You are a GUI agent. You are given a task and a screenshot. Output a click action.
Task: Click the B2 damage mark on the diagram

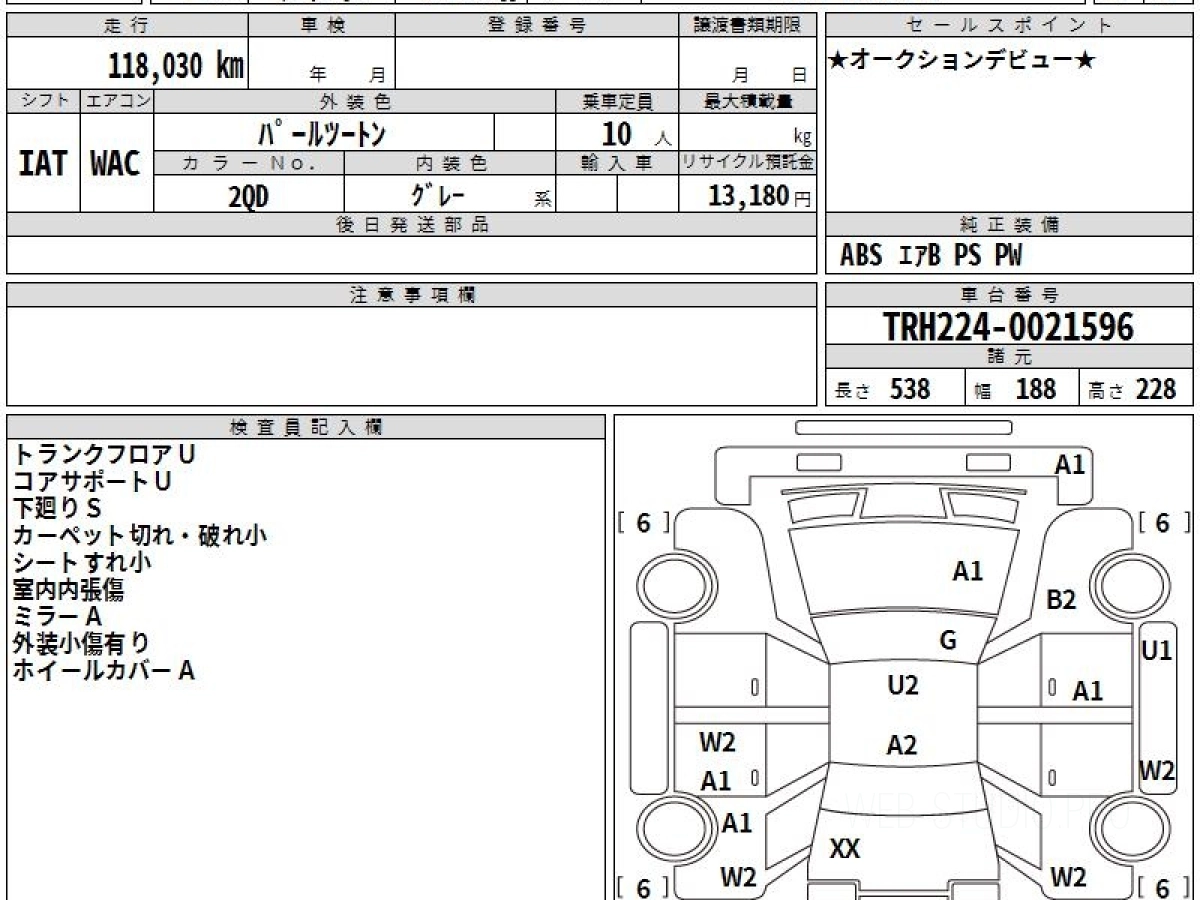[1061, 600]
